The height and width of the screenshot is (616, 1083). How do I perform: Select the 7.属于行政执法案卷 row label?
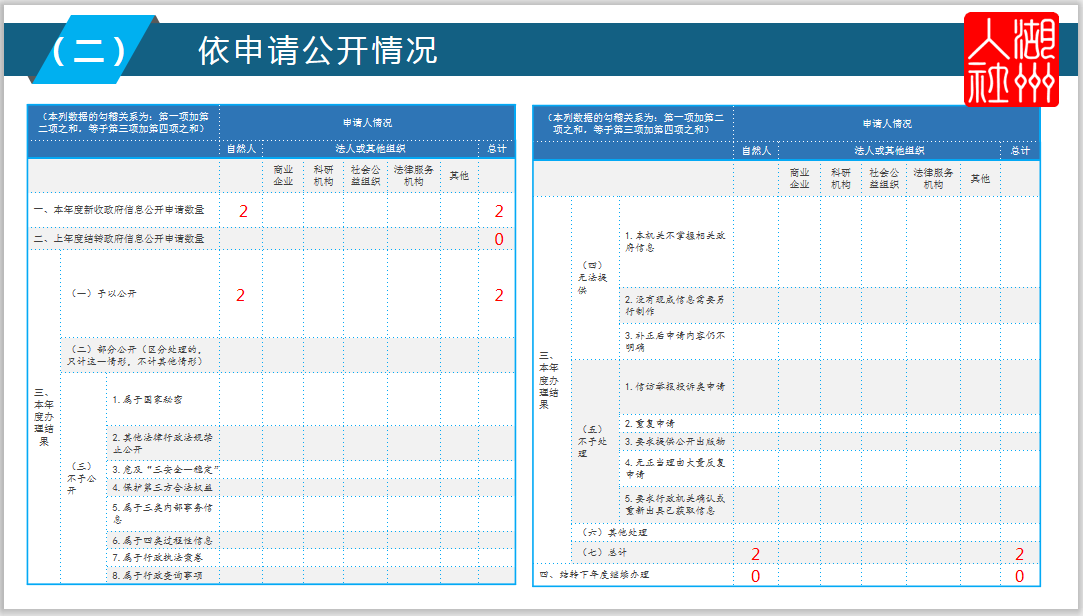[x=157, y=557]
